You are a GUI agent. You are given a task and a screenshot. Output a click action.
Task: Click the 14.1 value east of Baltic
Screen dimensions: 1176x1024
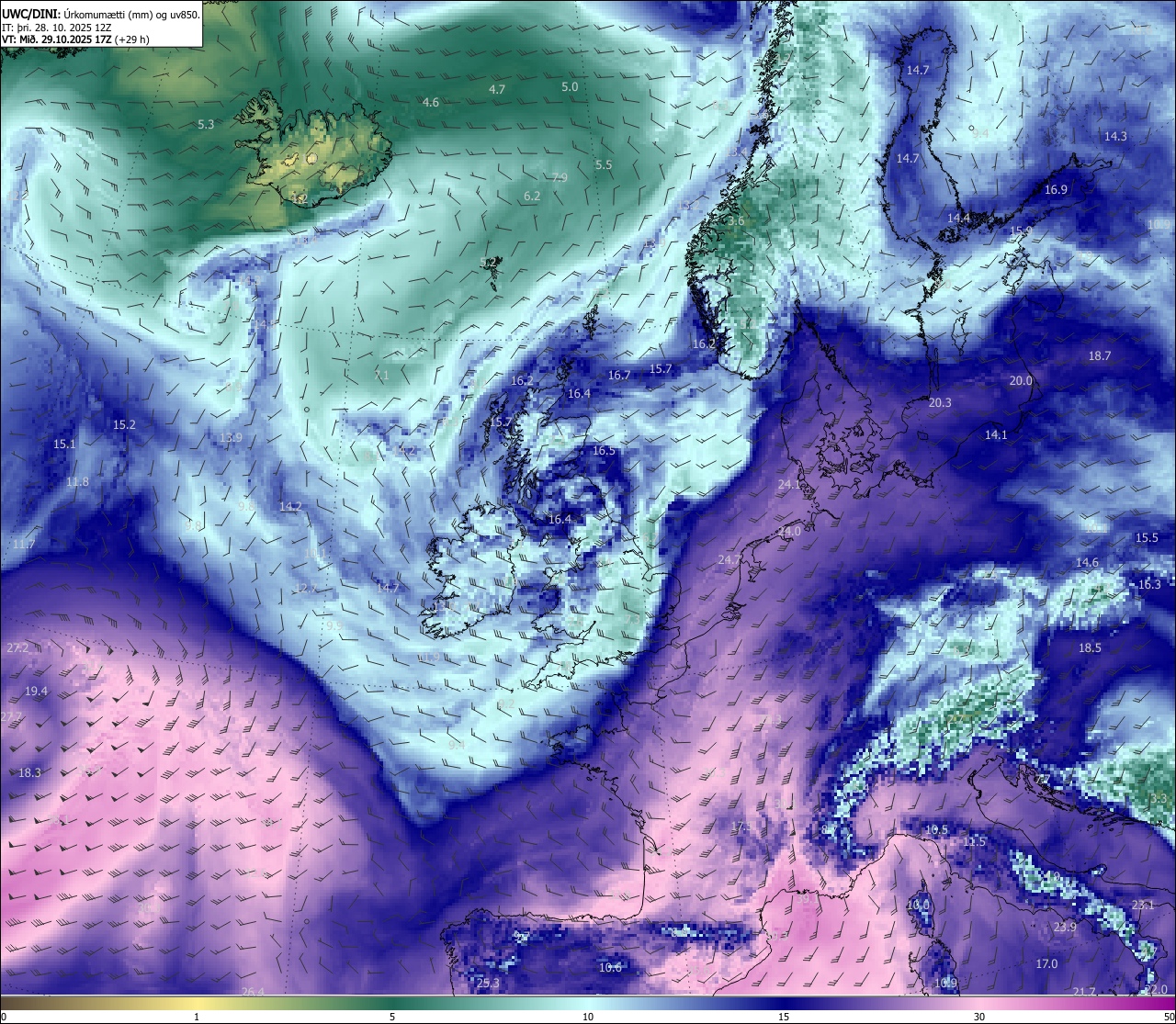[x=996, y=435]
